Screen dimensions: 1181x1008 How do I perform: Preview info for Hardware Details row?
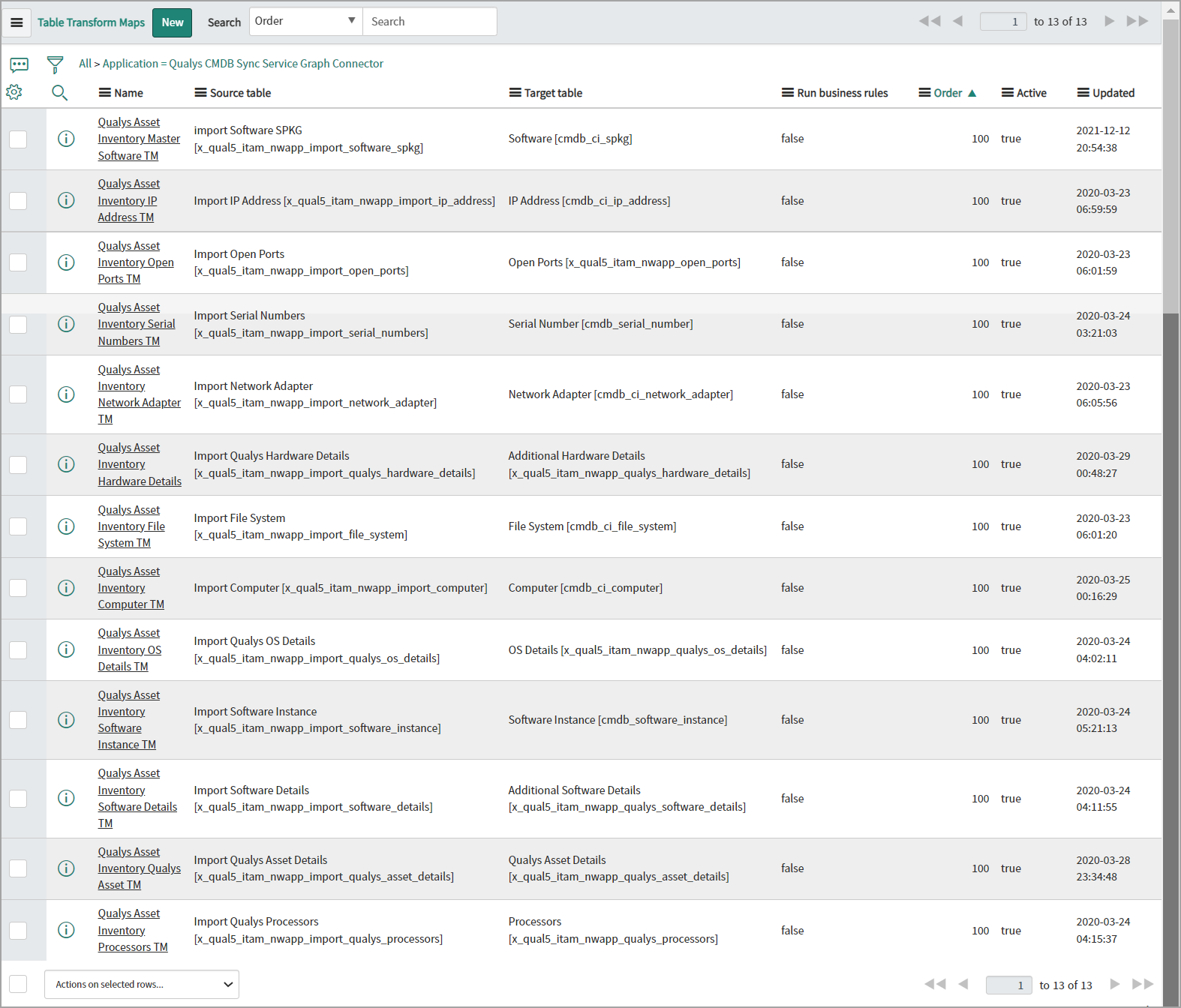pos(66,464)
